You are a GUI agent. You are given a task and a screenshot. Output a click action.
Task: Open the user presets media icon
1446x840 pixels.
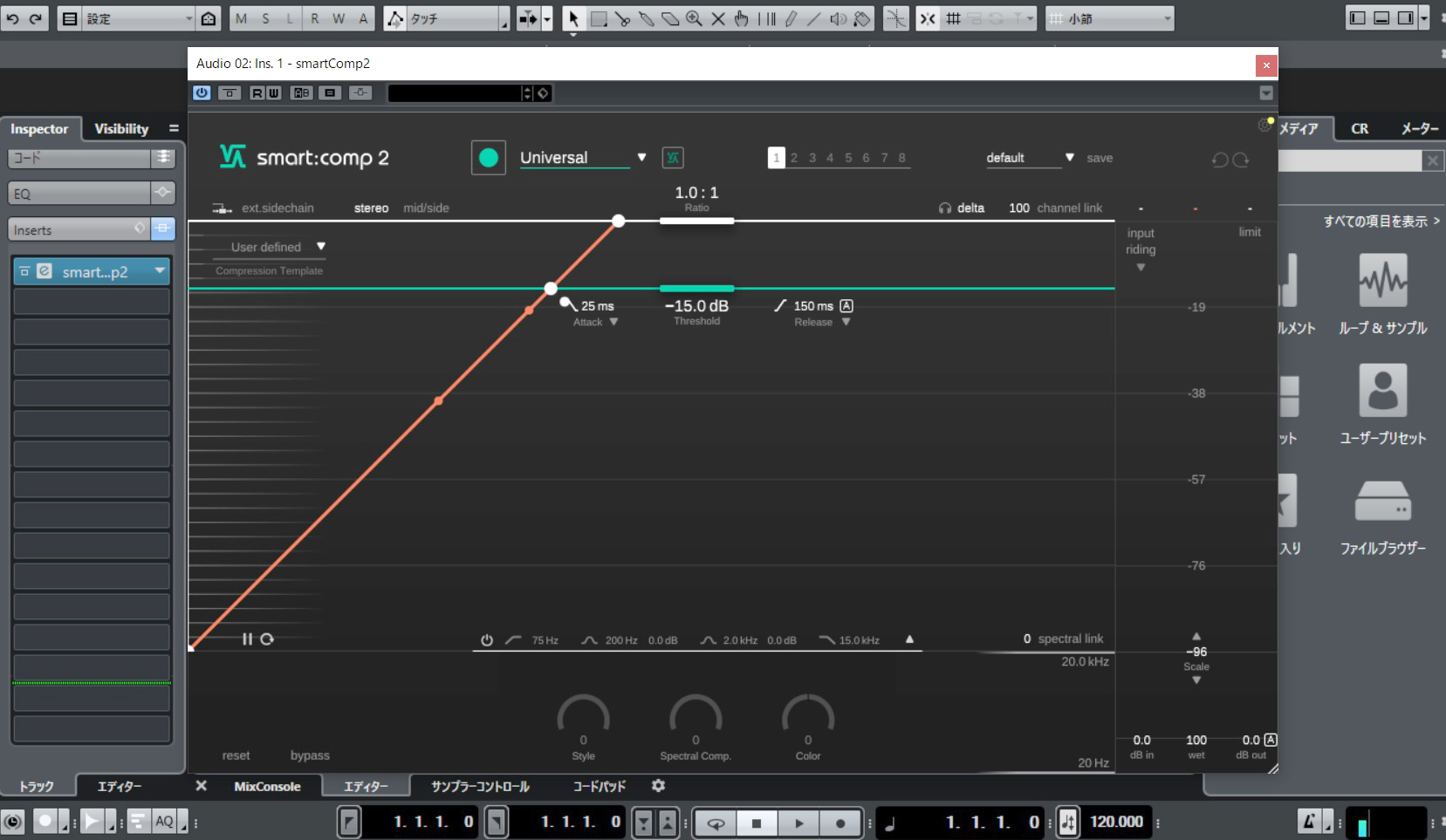pyautogui.click(x=1383, y=390)
